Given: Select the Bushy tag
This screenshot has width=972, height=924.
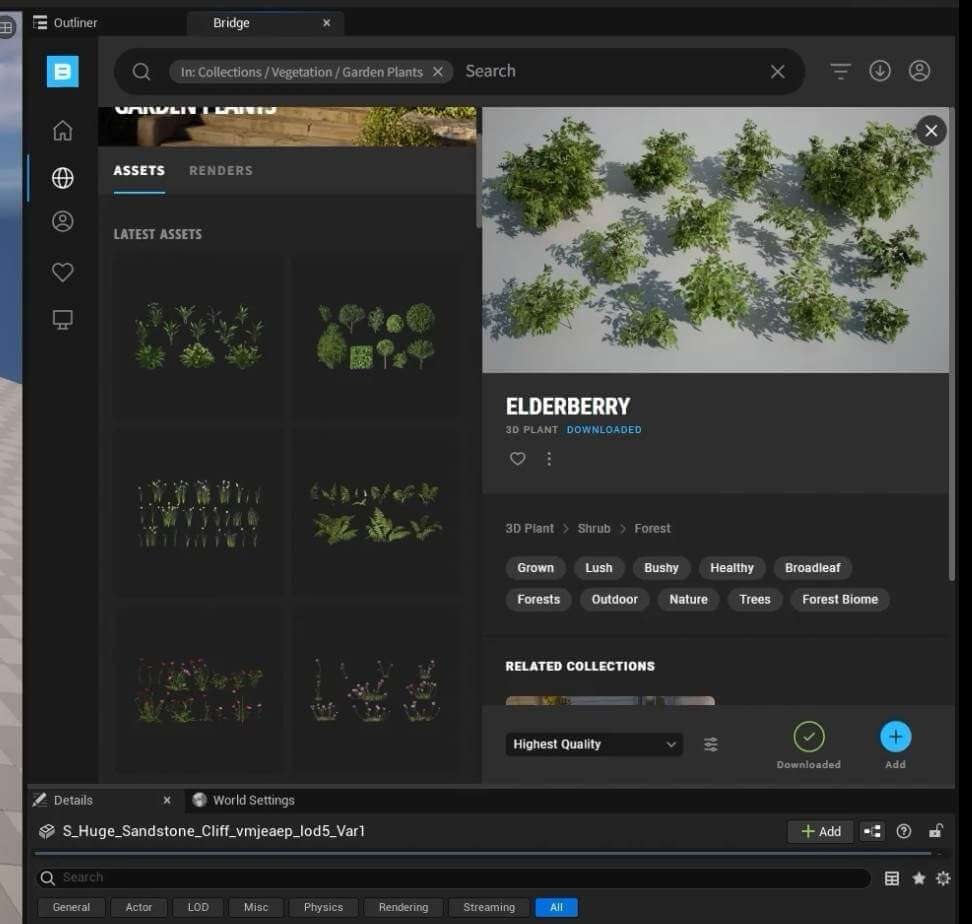Looking at the screenshot, I should tap(661, 568).
